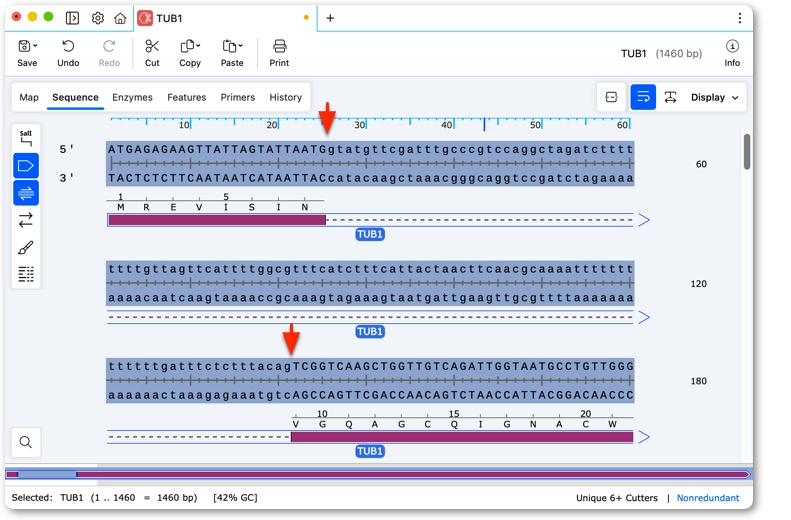Click the Nonredundant link
Viewport: 791px width, 520px height.
click(708, 498)
